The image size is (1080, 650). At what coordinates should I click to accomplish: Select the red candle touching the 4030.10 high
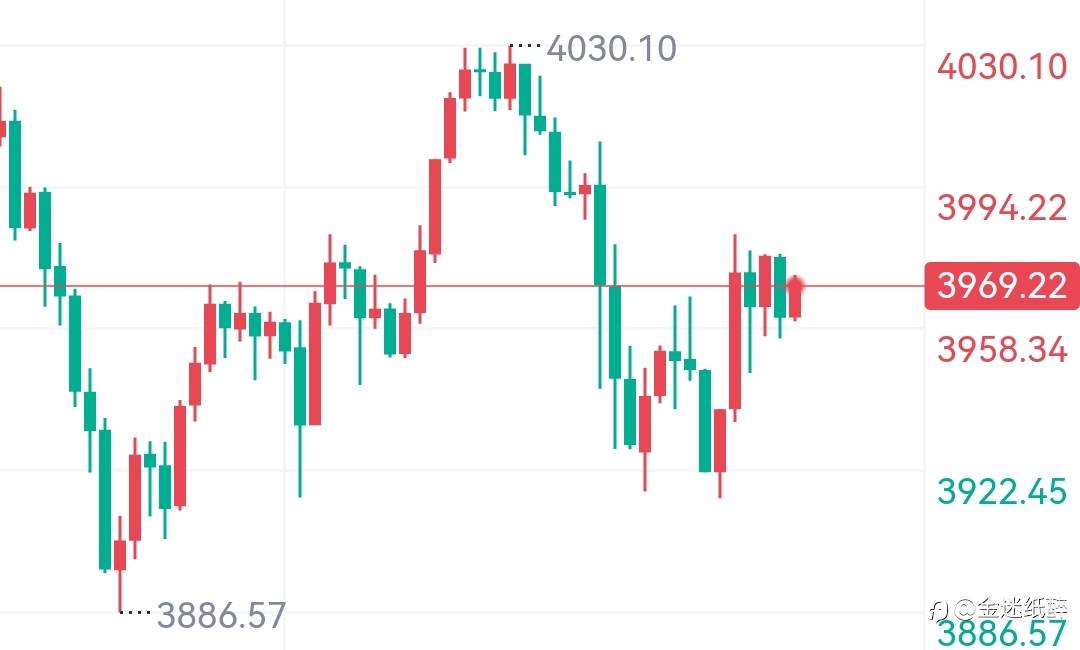(x=510, y=80)
